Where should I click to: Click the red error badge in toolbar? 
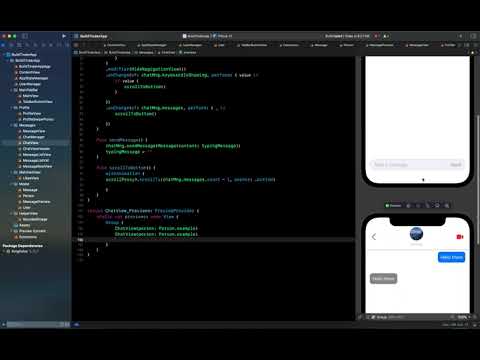(377, 36)
